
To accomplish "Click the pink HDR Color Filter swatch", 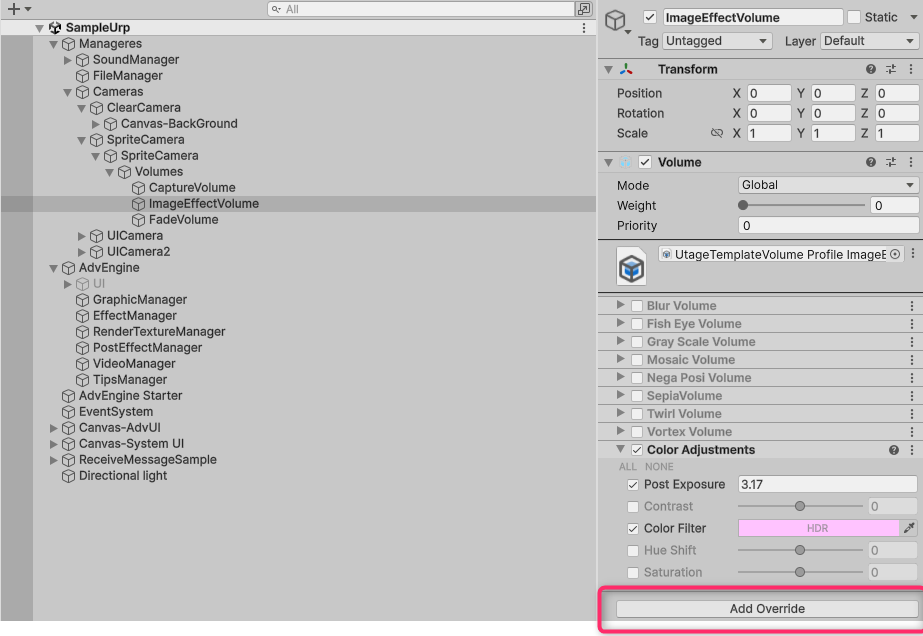I will [x=818, y=528].
